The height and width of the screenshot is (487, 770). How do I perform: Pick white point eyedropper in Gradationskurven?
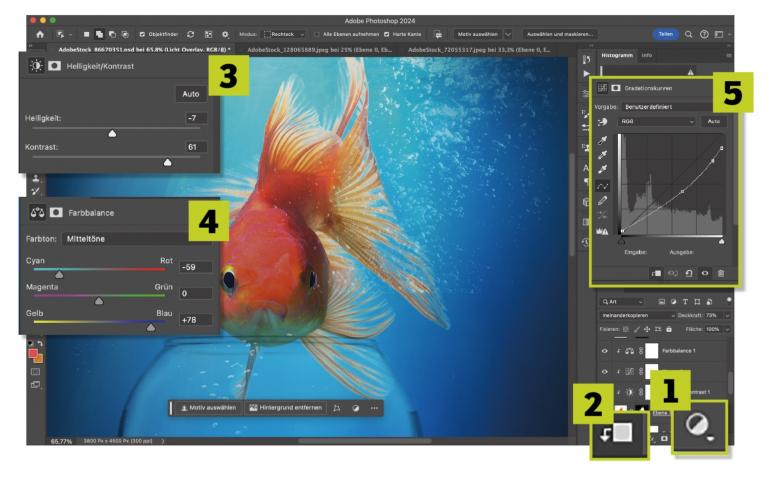coord(603,169)
